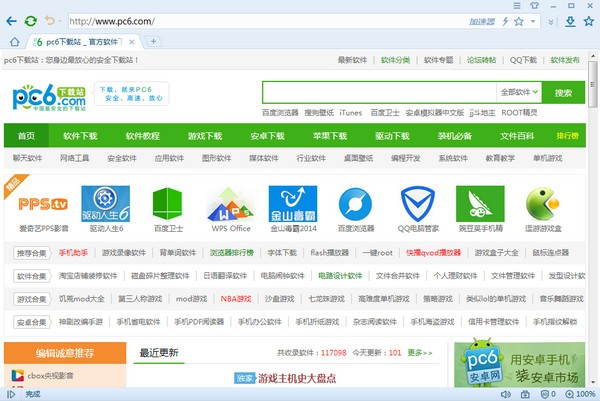The width and height of the screenshot is (600, 401).
Task: Click the green refresh button in toolbar
Action: (31, 20)
